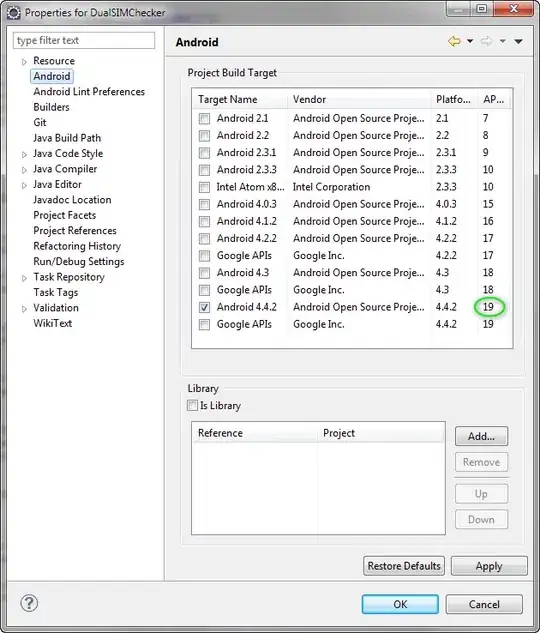Image resolution: width=540 pixels, height=633 pixels.
Task: Open the help question mark icon
Action: coord(29,603)
